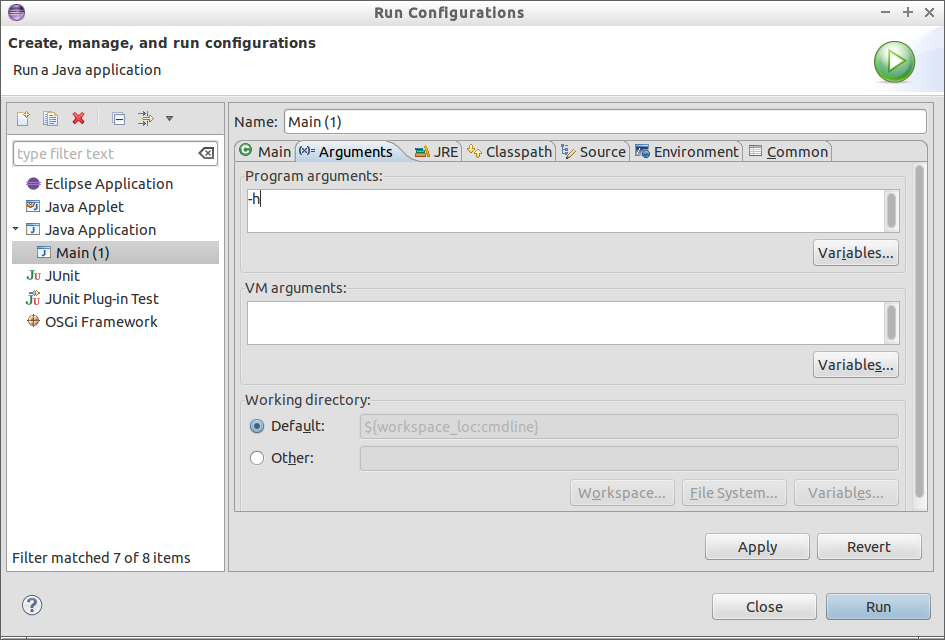Click inside the VM arguments text box

pos(565,323)
